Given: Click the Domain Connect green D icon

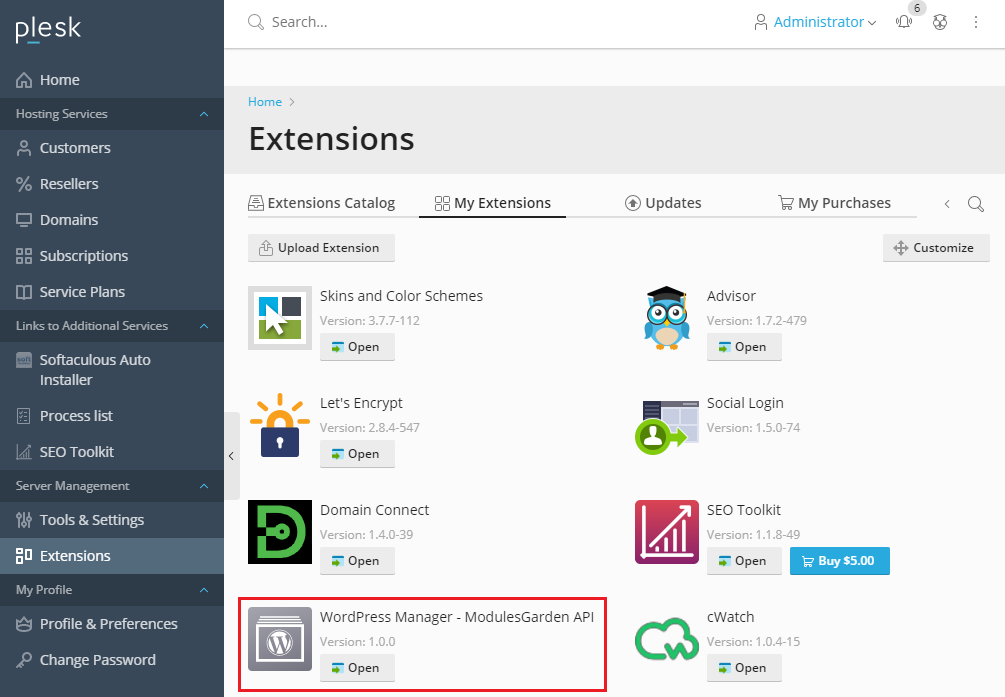Looking at the screenshot, I should [280, 532].
